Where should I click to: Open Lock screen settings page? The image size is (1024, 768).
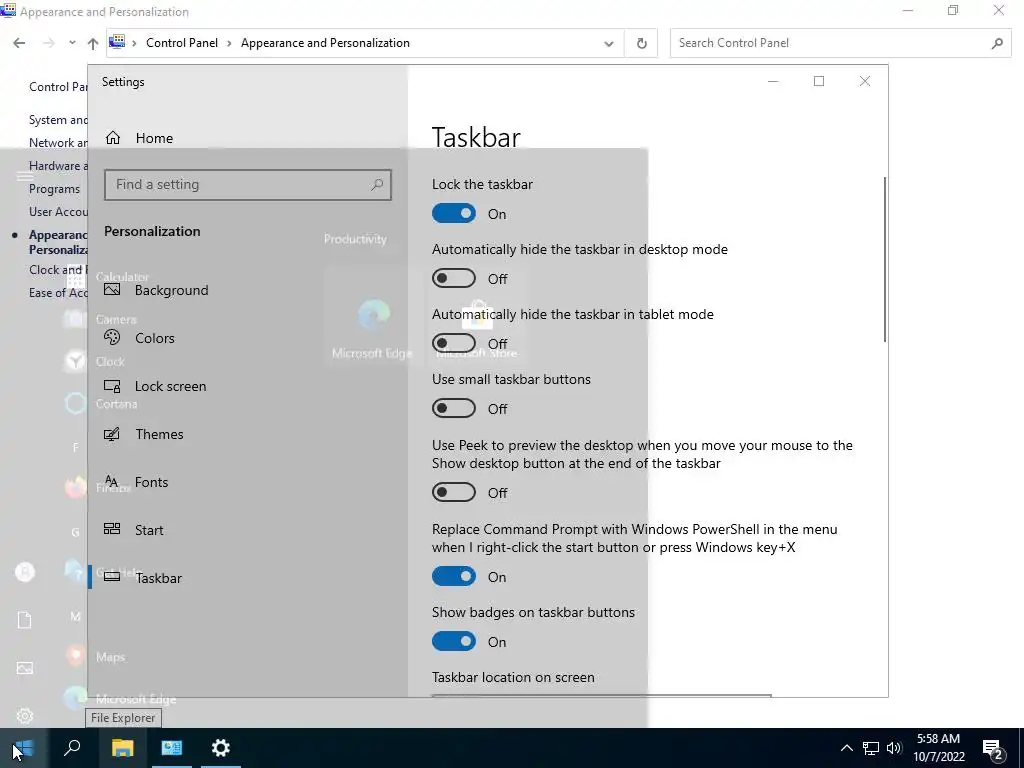pos(248,386)
